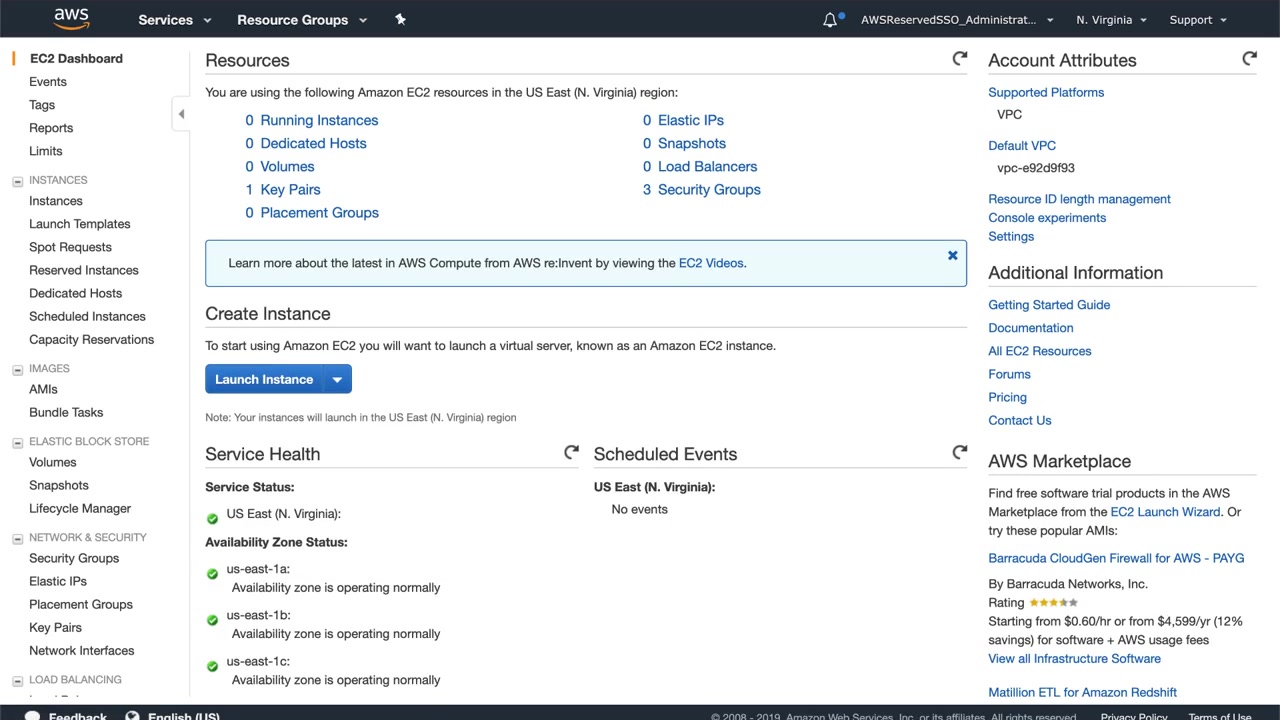Open the Support menu dropdown
The width and height of the screenshot is (1280, 720).
[x=1197, y=20]
